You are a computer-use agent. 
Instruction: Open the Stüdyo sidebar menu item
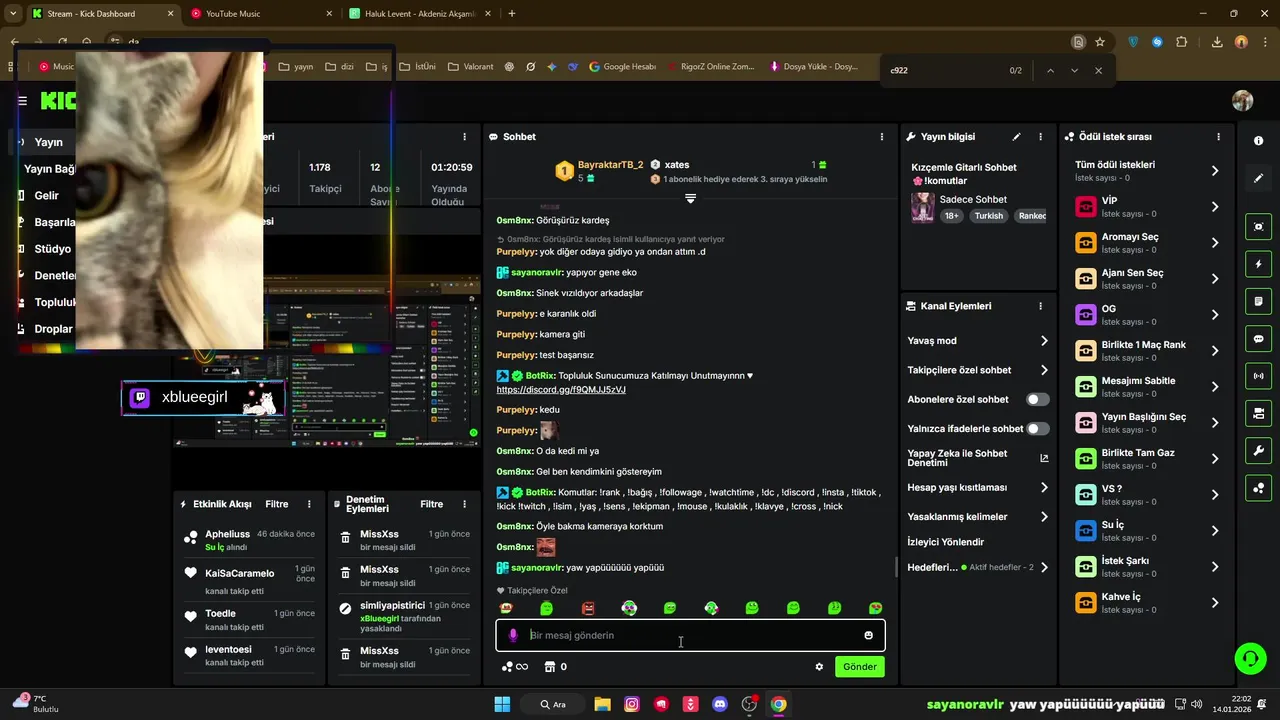[52, 249]
